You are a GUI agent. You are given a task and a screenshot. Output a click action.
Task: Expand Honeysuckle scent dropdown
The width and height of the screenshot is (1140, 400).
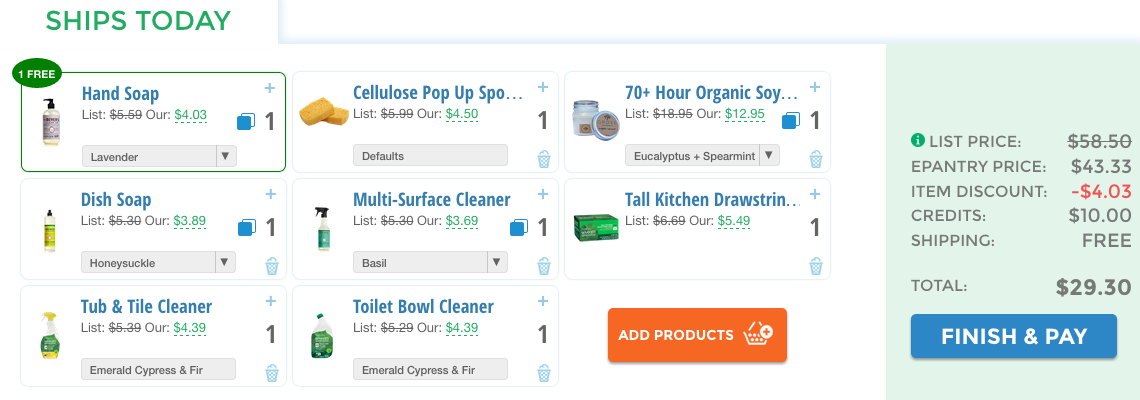click(158, 263)
